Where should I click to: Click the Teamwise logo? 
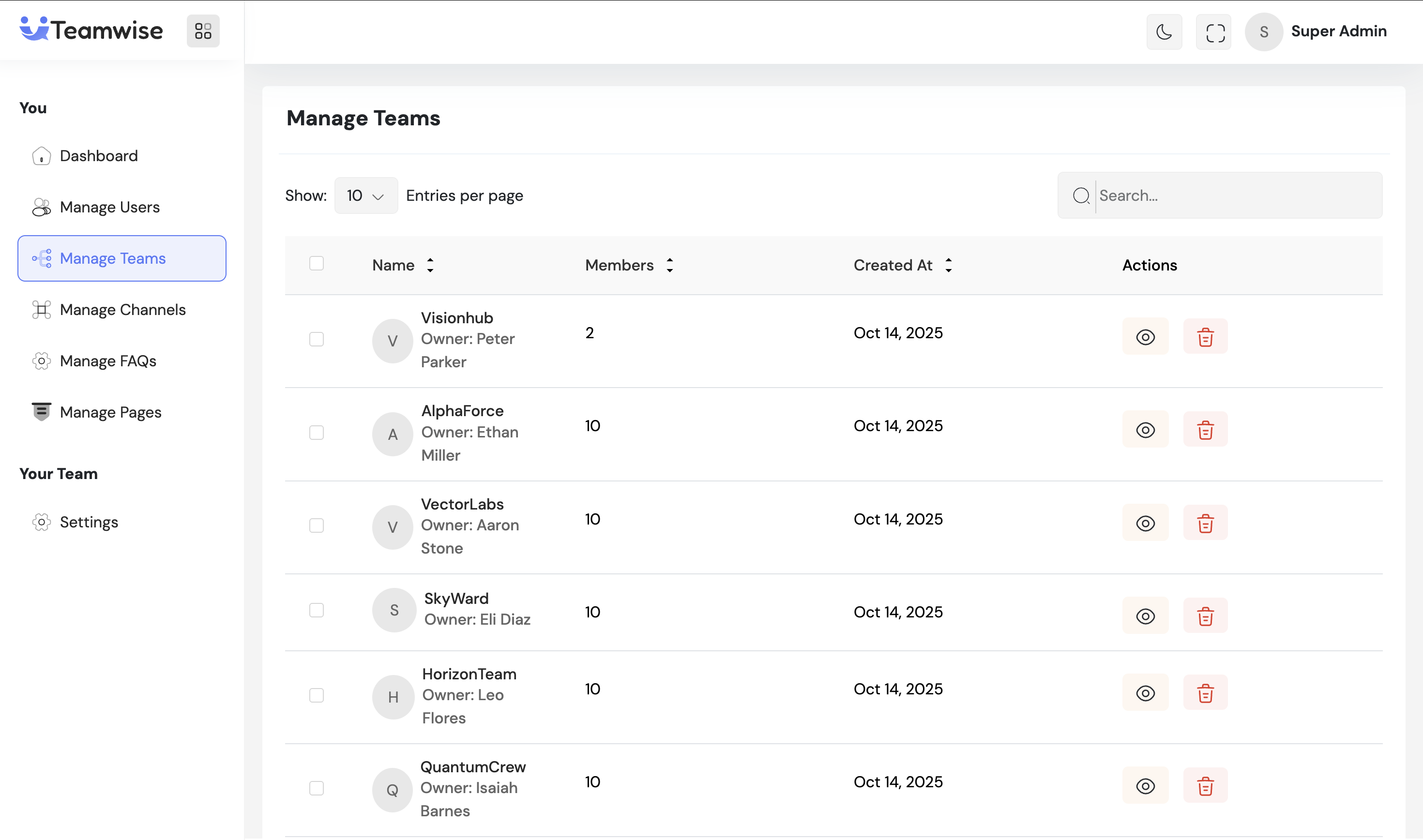click(91, 30)
